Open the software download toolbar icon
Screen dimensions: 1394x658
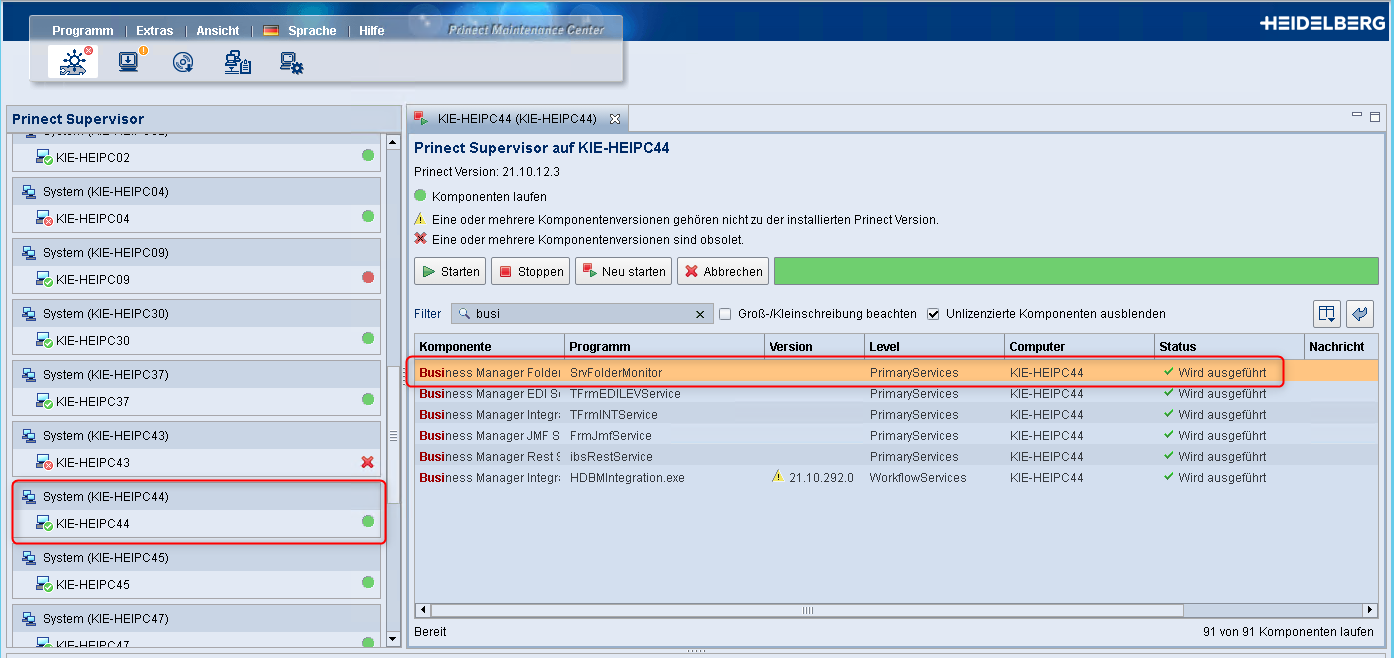[x=129, y=62]
